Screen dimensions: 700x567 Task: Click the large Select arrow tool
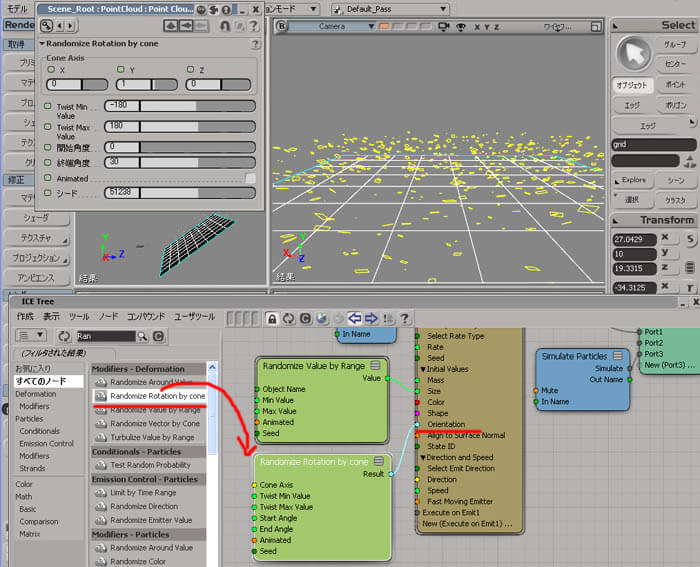(x=632, y=53)
